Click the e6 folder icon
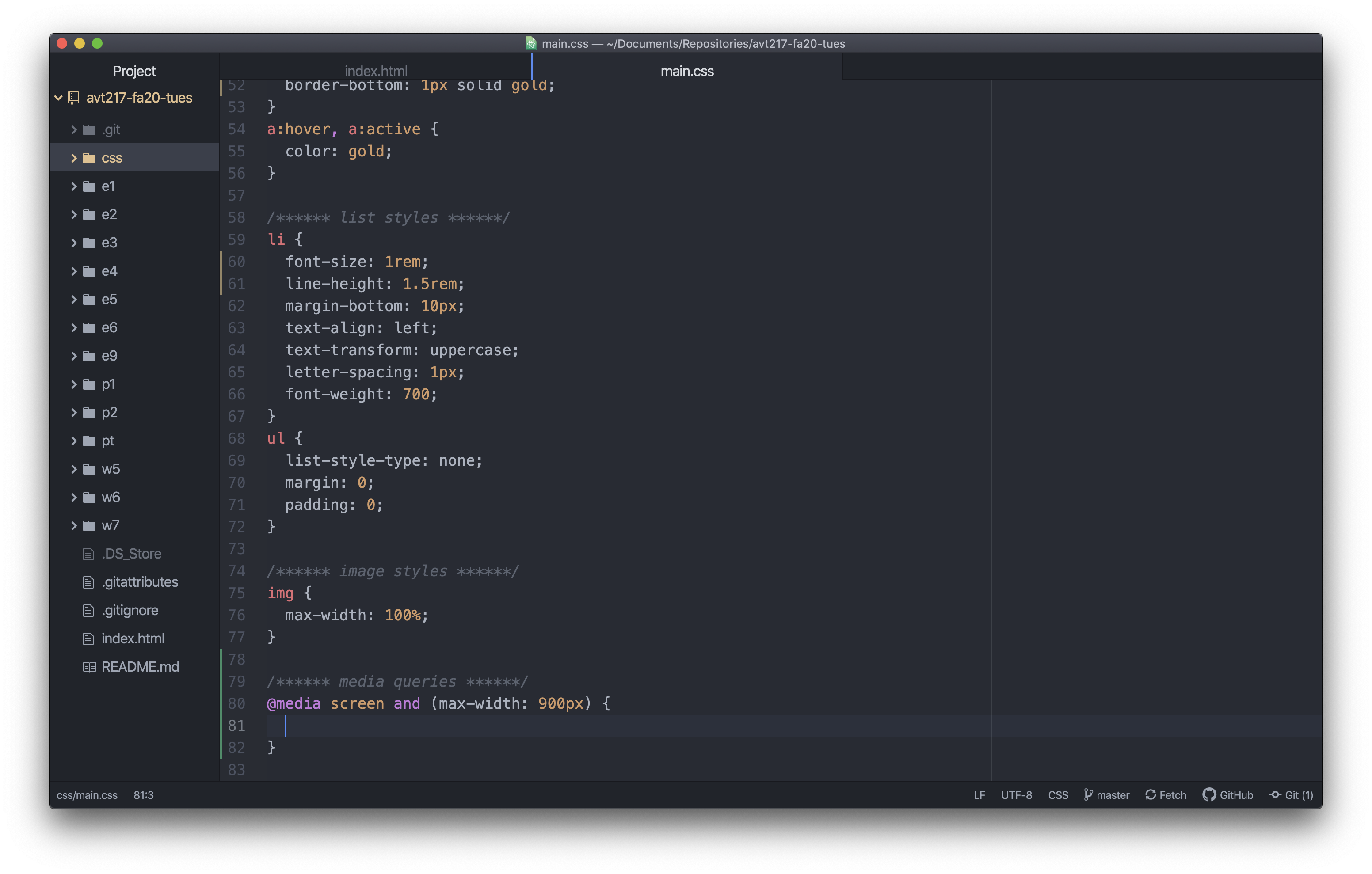Image resolution: width=1372 pixels, height=874 pixels. click(89, 327)
